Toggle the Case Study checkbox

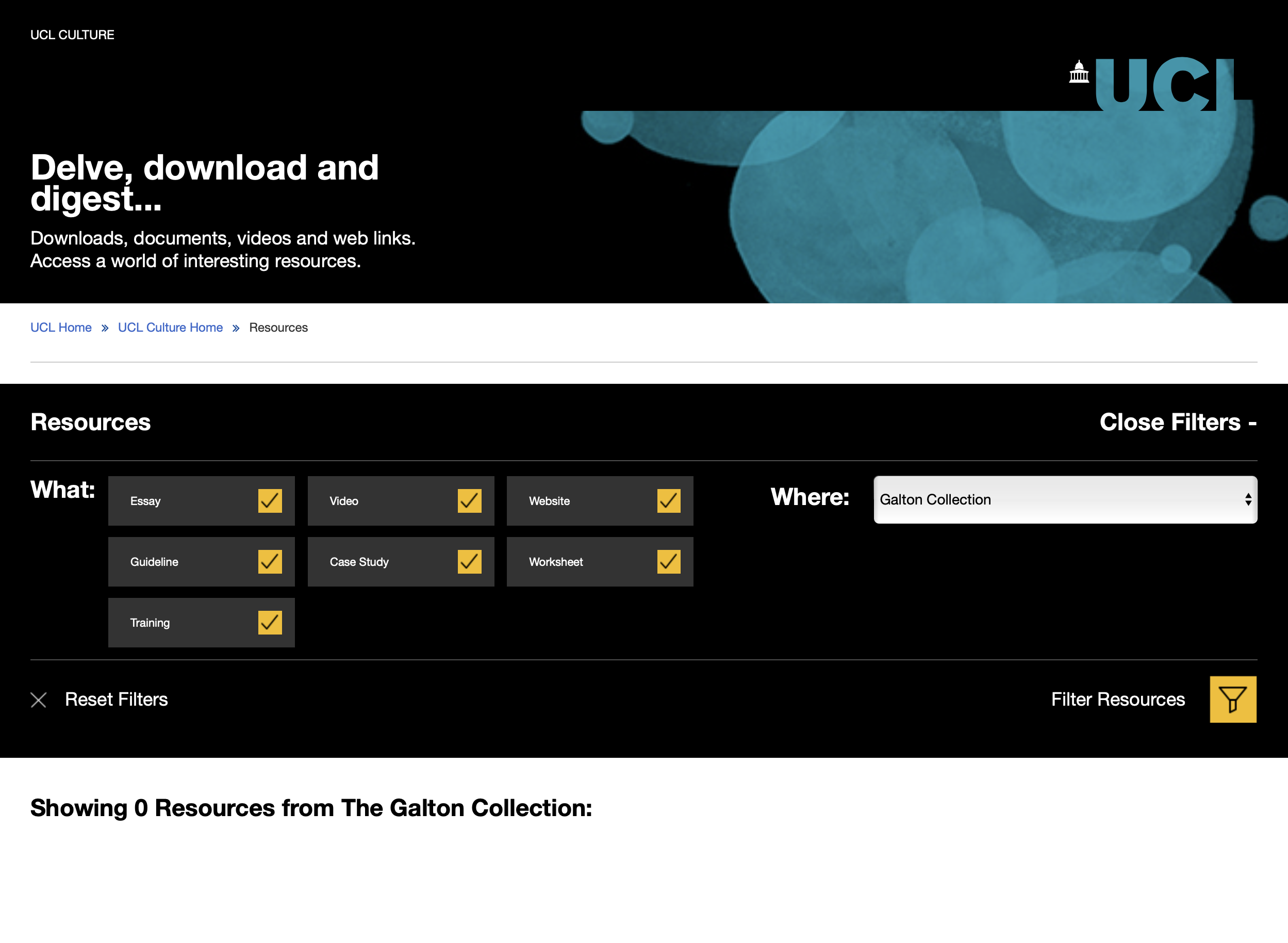tap(469, 562)
